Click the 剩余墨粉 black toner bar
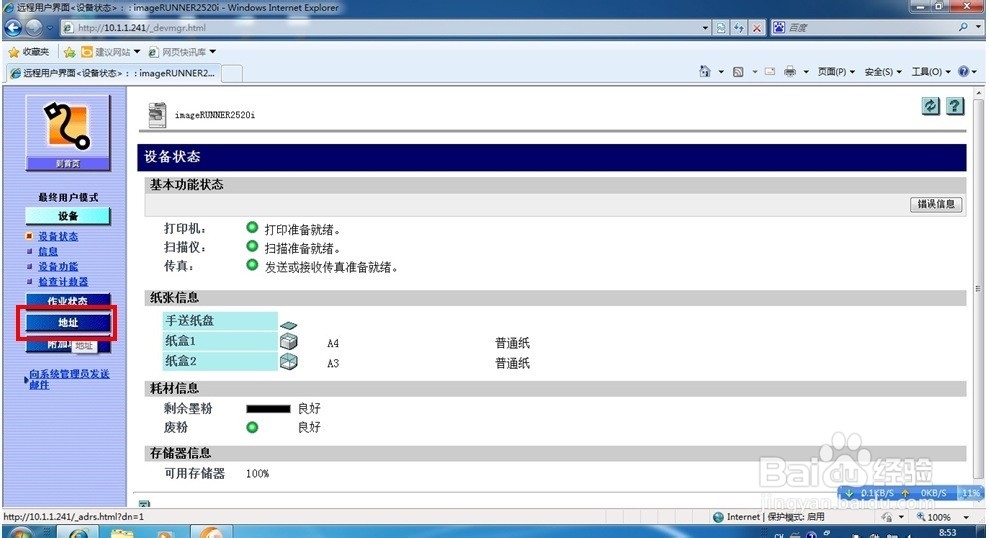 tap(268, 409)
